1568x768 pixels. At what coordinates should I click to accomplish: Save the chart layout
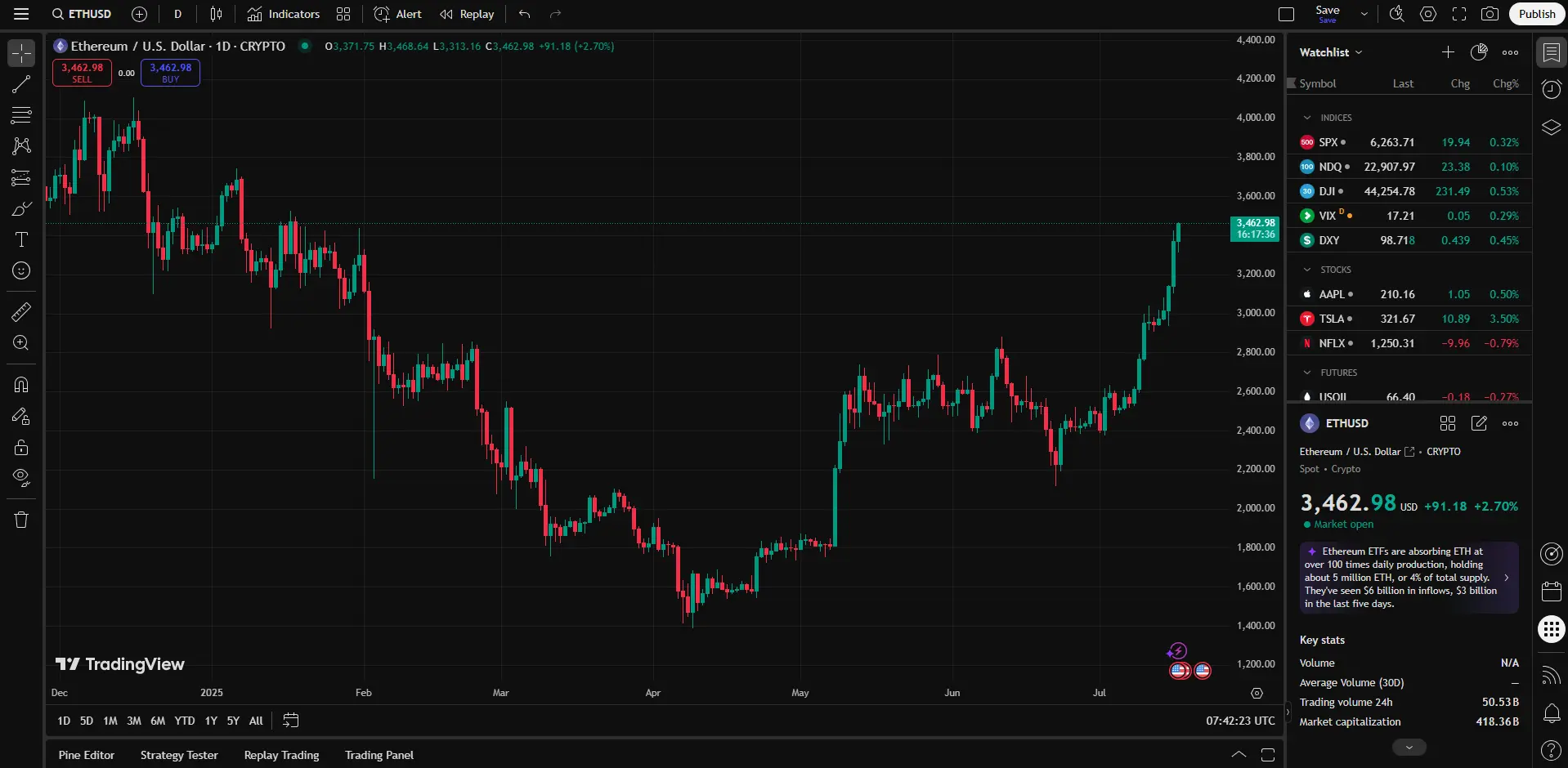pyautogui.click(x=1328, y=14)
